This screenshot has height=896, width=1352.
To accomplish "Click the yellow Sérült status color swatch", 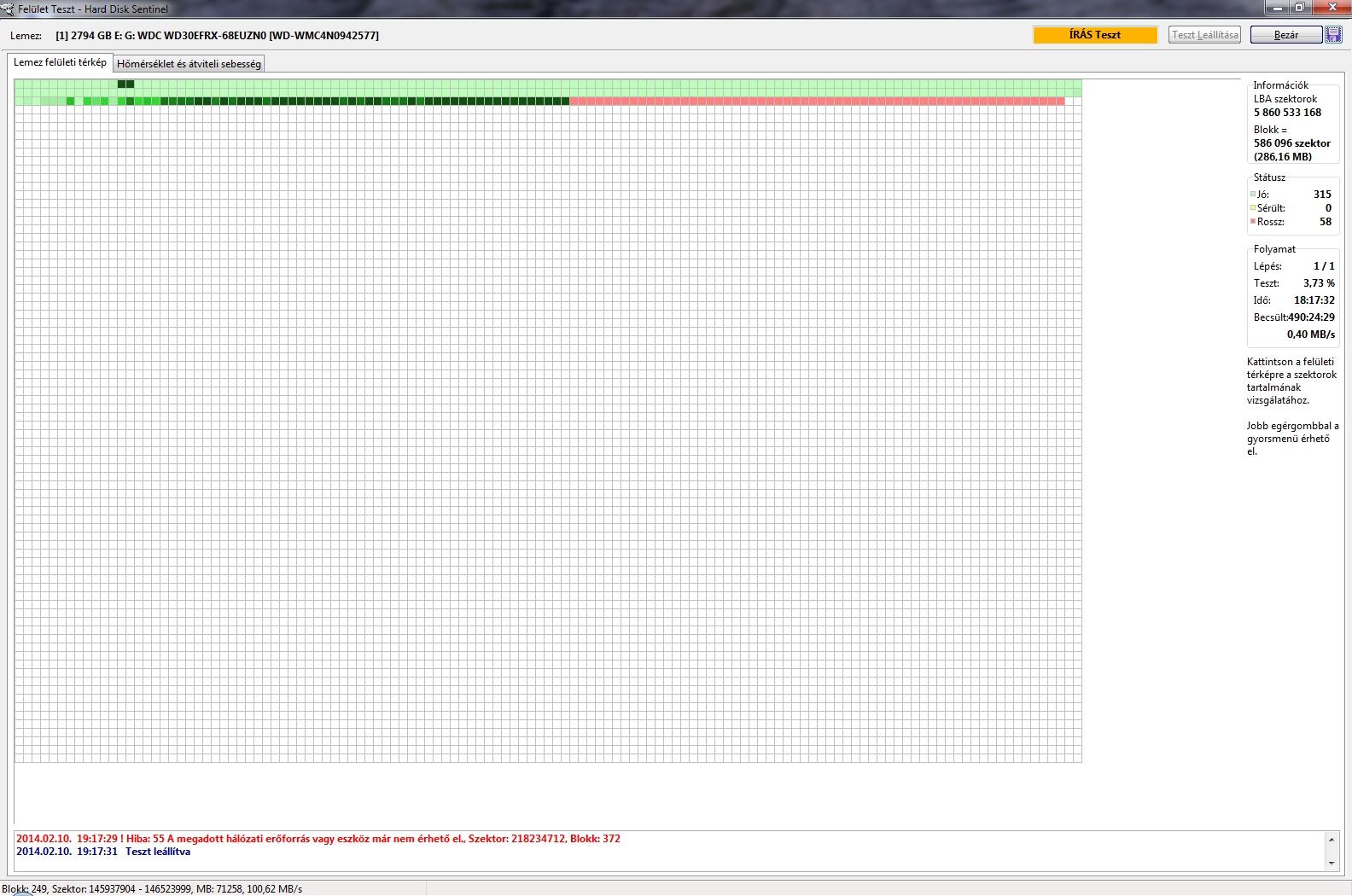I will 1253,208.
